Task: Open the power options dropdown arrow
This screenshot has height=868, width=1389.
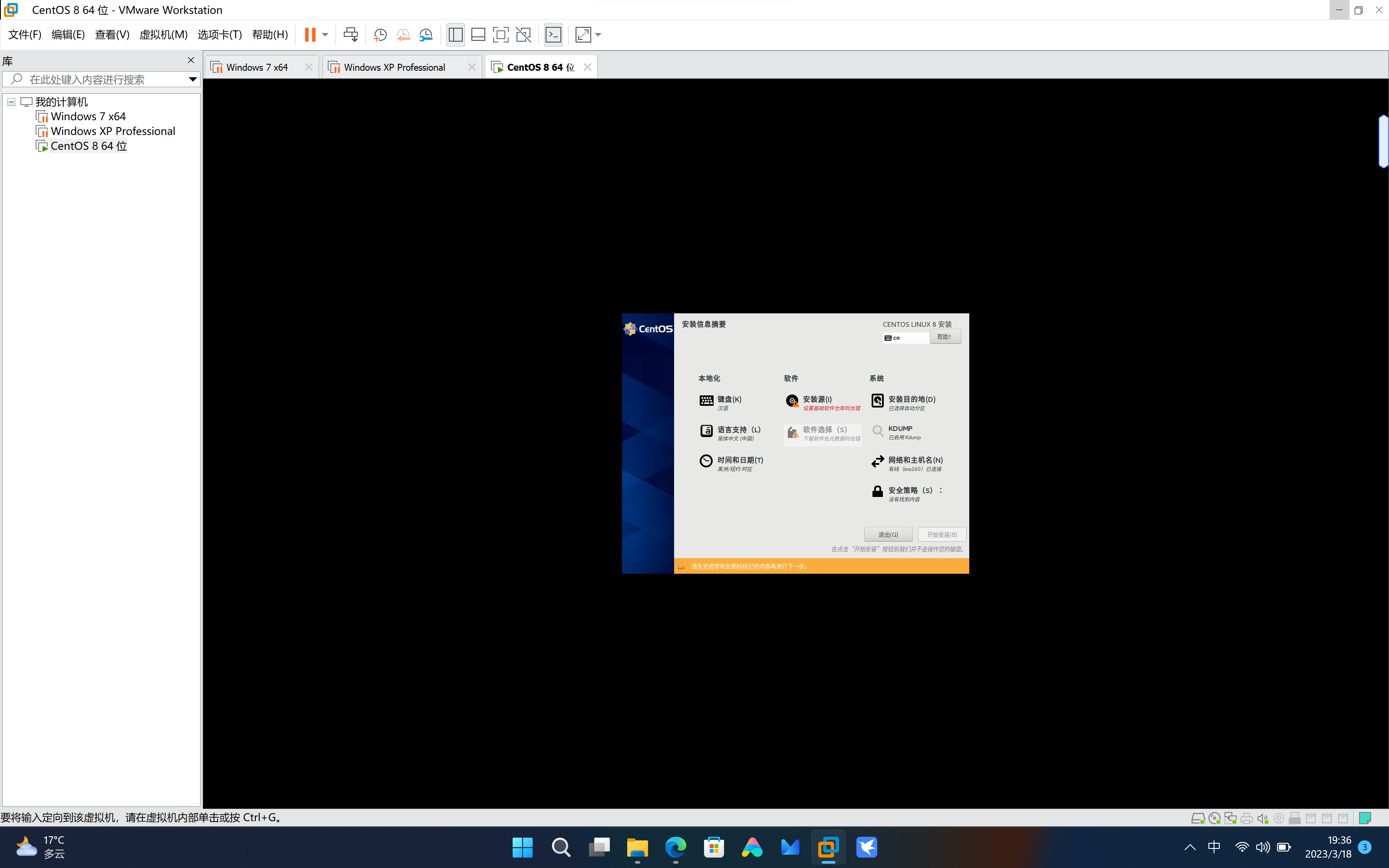Action: (325, 34)
